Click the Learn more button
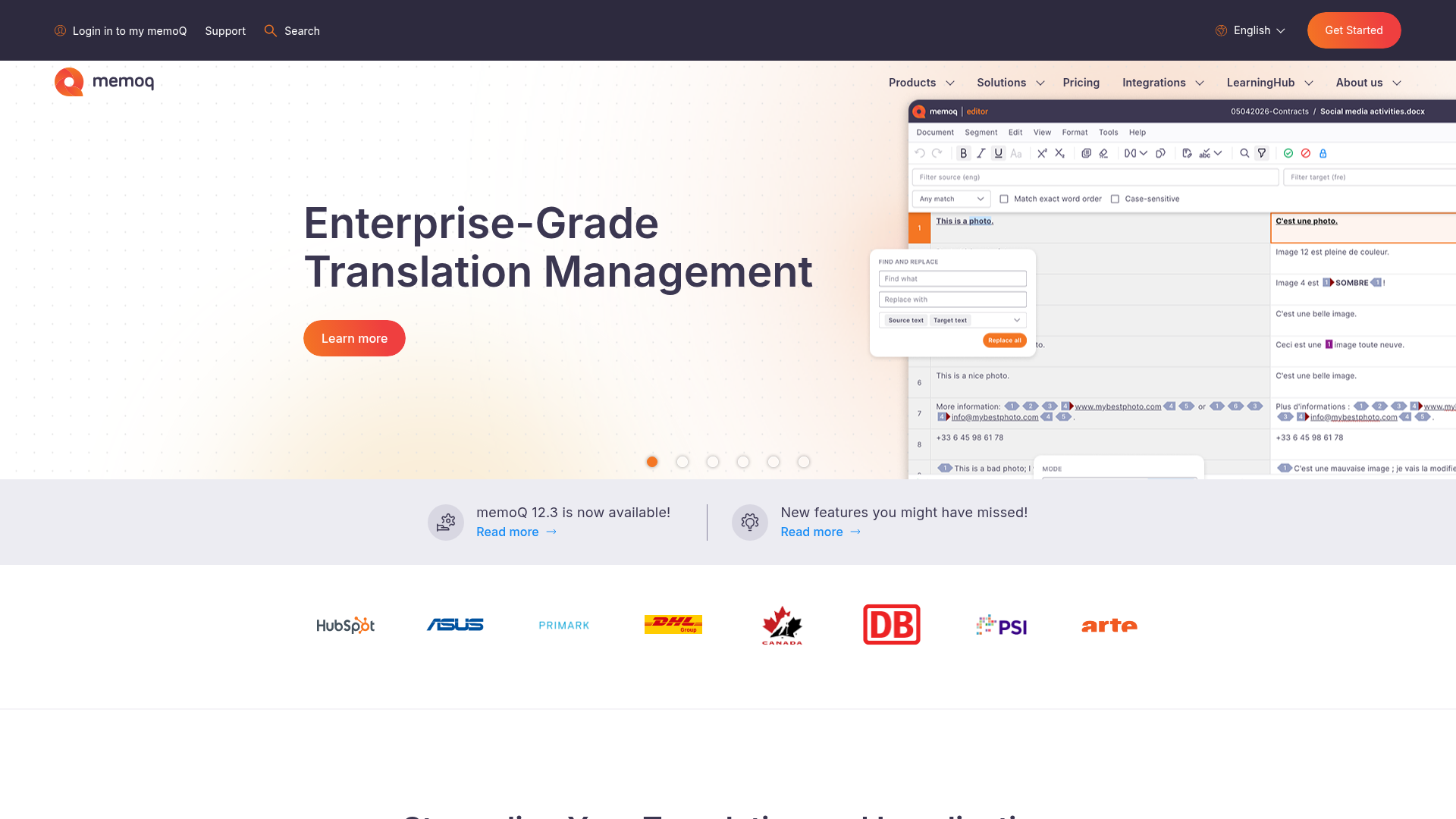1456x819 pixels. tap(354, 338)
